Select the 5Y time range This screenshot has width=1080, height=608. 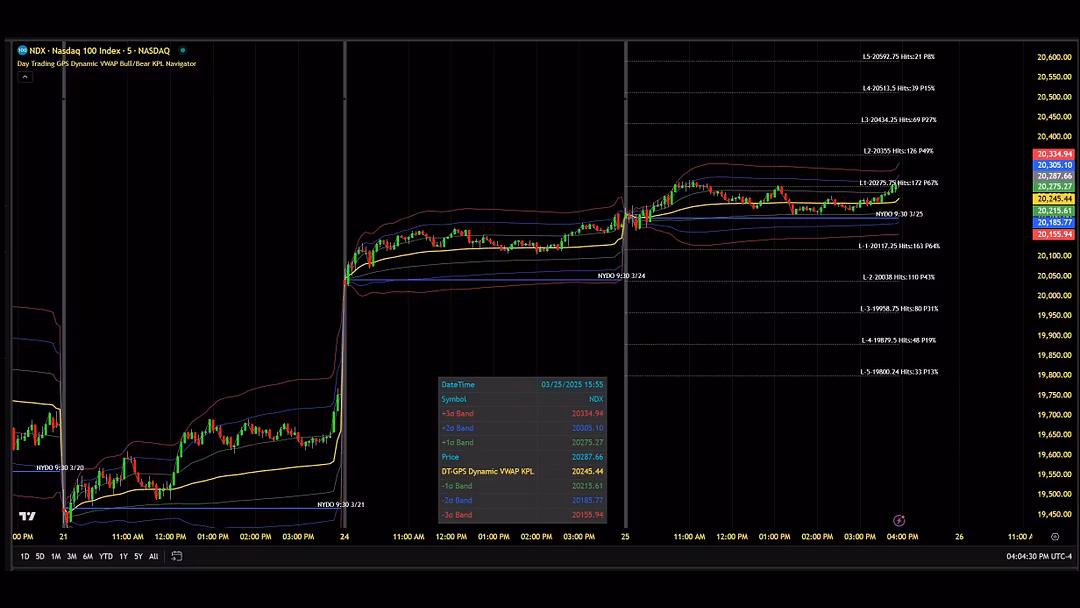[138, 556]
